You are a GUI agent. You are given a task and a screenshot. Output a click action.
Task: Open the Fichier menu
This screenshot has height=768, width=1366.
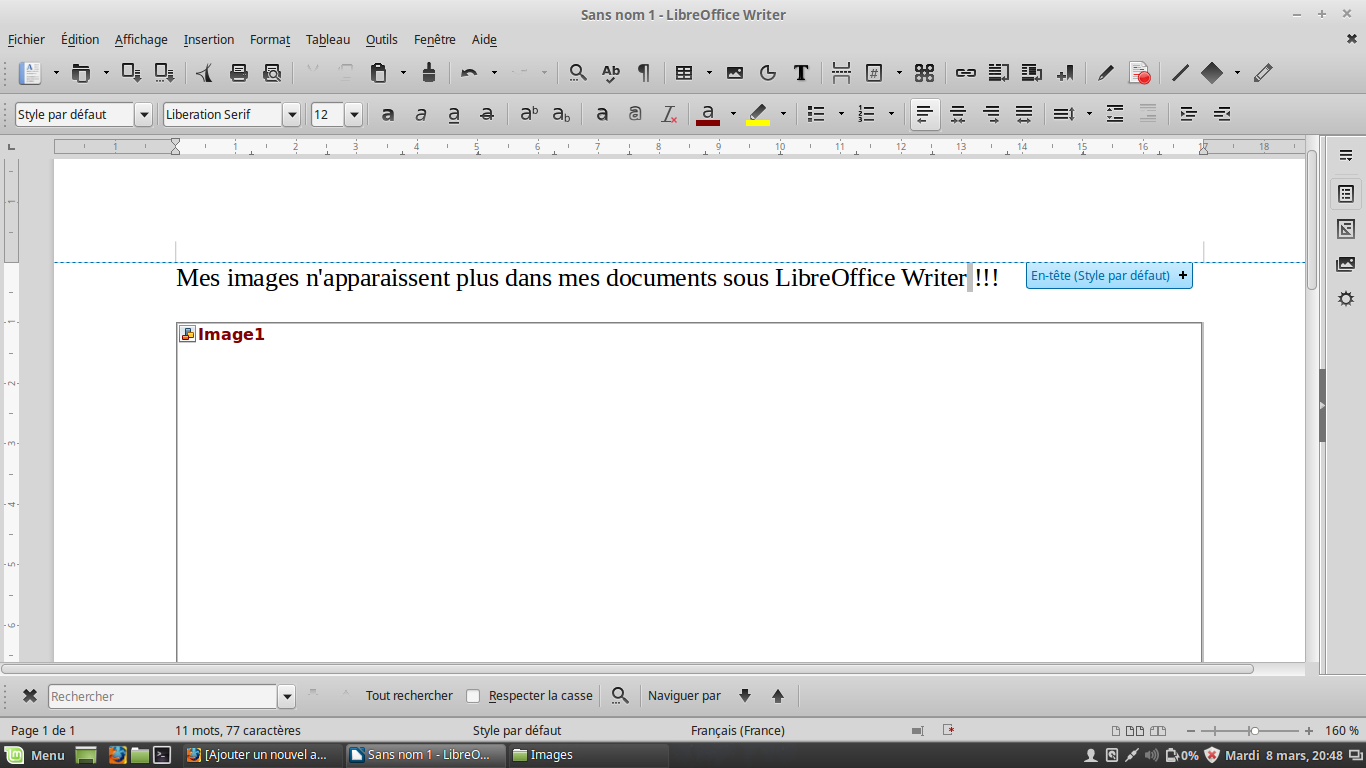pos(26,40)
